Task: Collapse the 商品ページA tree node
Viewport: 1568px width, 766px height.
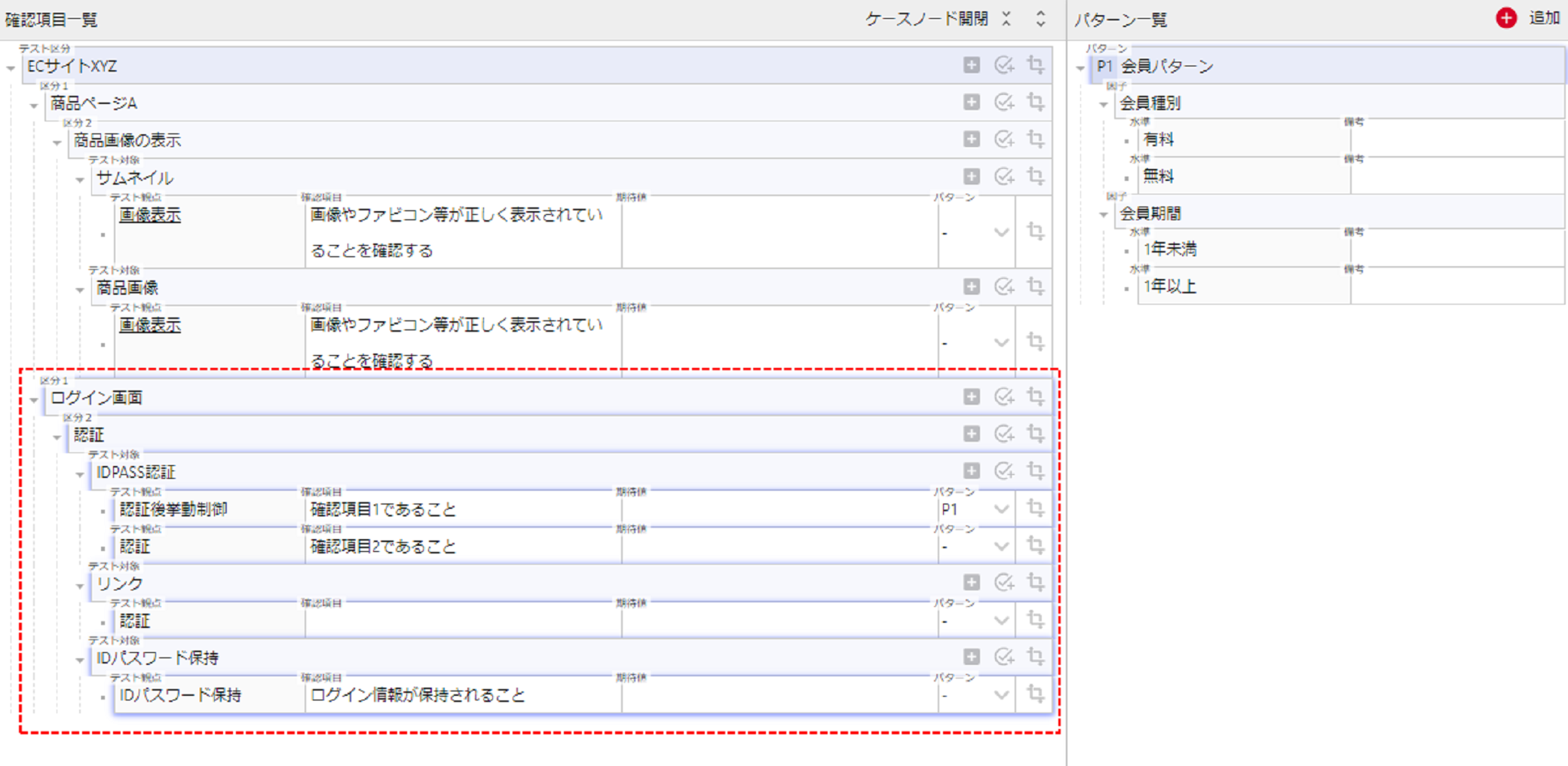Action: (x=34, y=106)
